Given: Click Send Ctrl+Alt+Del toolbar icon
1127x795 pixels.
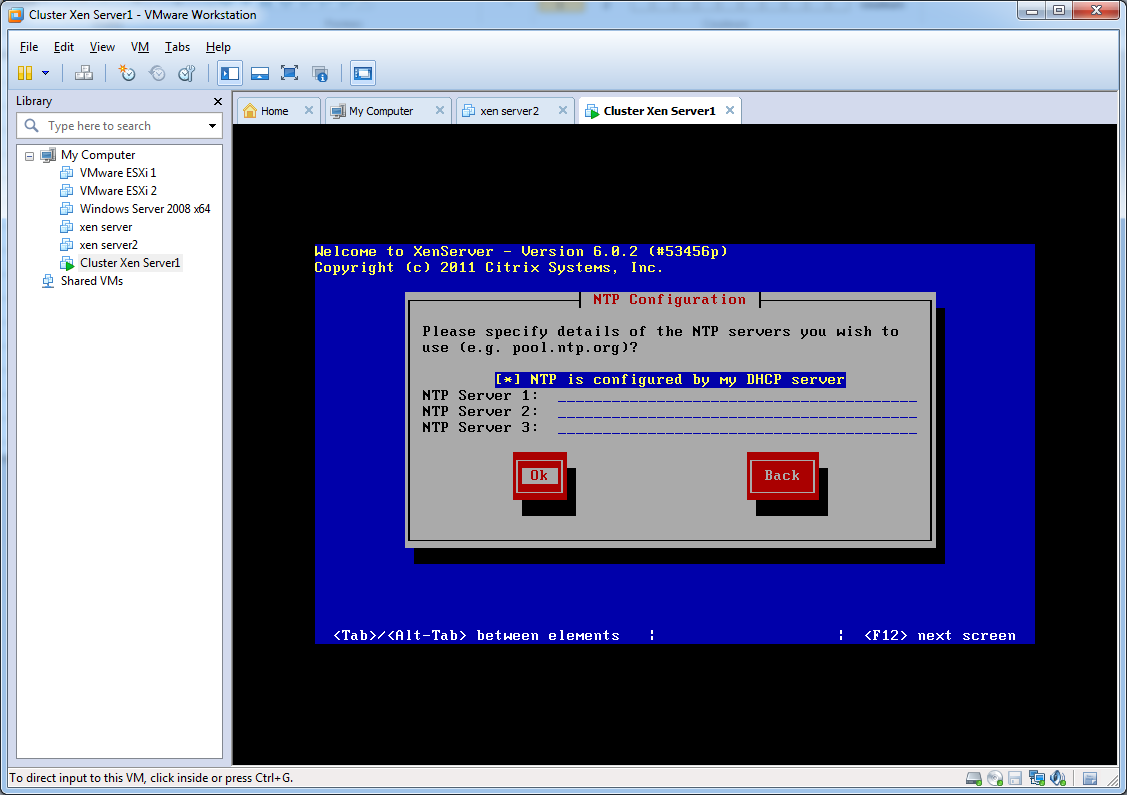Looking at the screenshot, I should tap(84, 73).
